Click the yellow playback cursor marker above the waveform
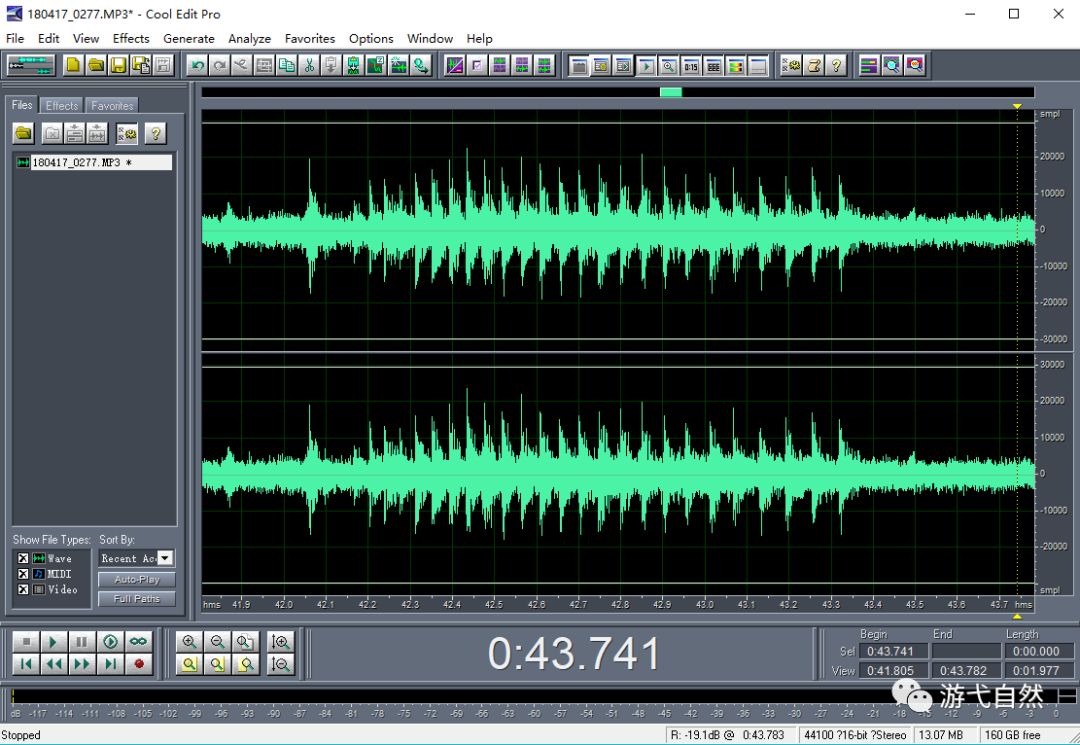Viewport: 1080px width, 745px height. (x=1017, y=106)
